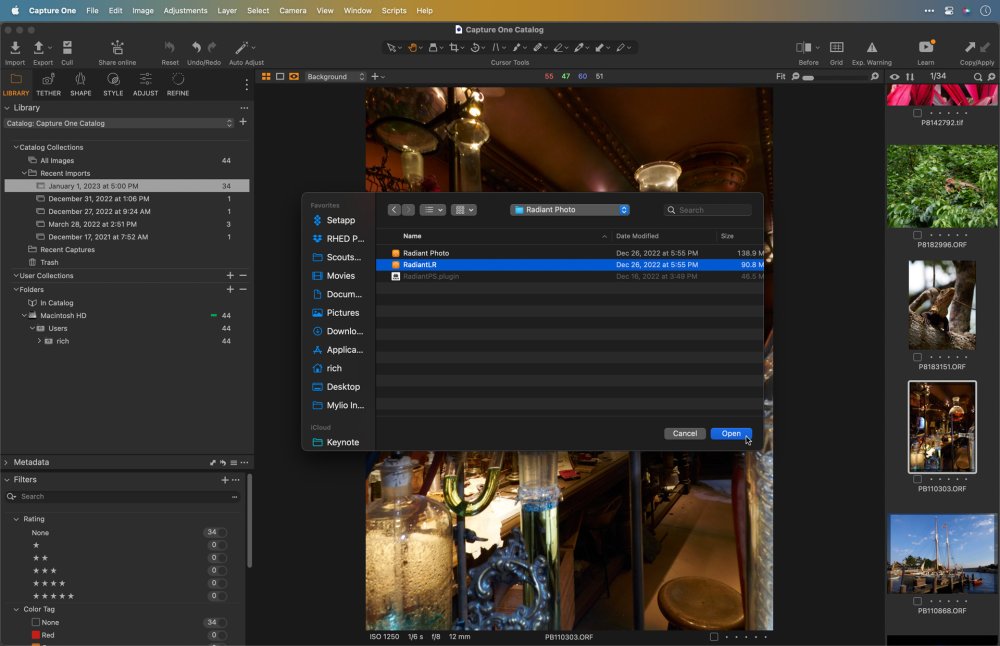Click the Open button in file dialog
The width and height of the screenshot is (1000, 646).
pos(731,433)
